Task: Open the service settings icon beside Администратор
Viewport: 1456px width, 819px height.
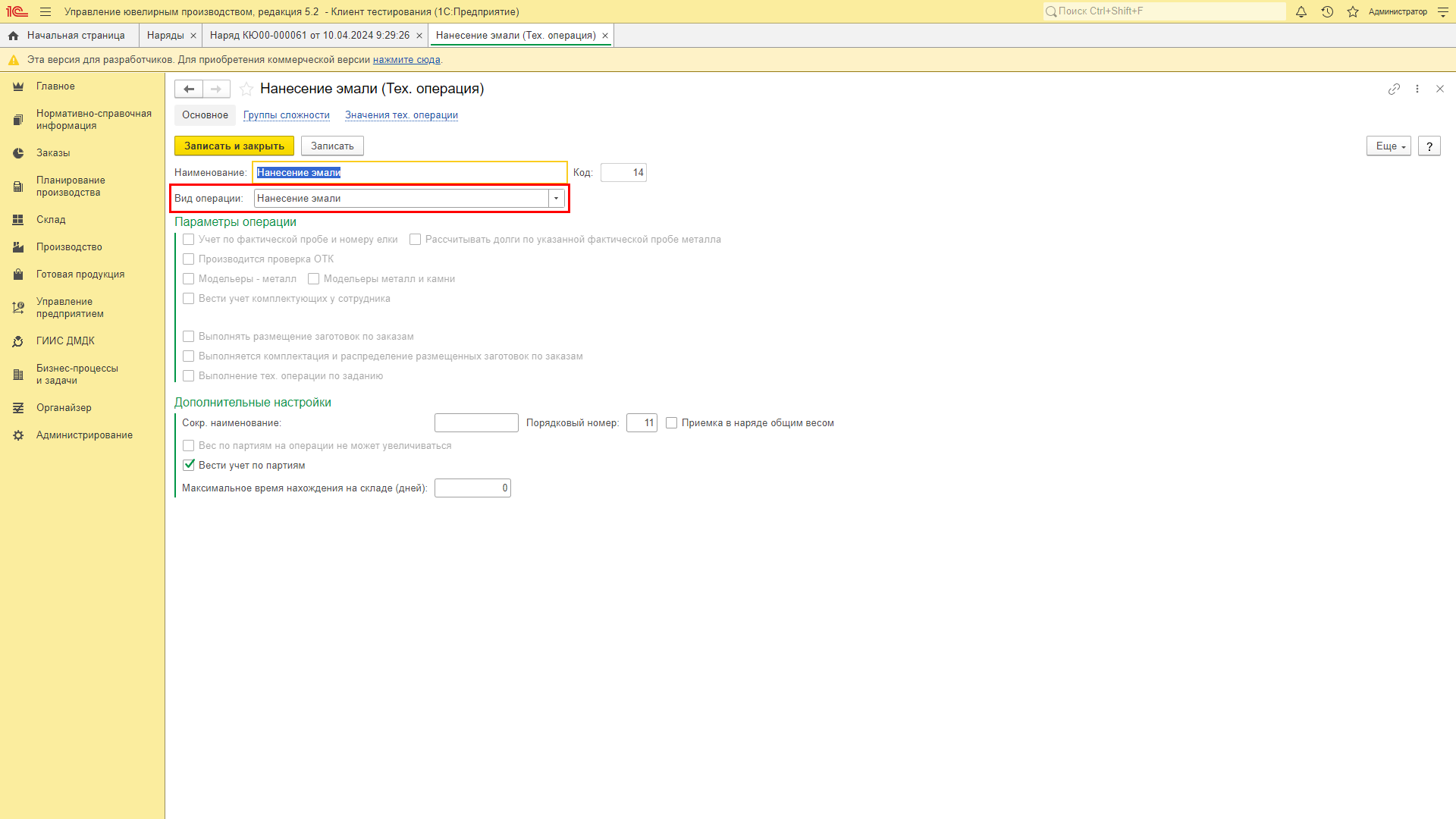Action: click(1443, 12)
